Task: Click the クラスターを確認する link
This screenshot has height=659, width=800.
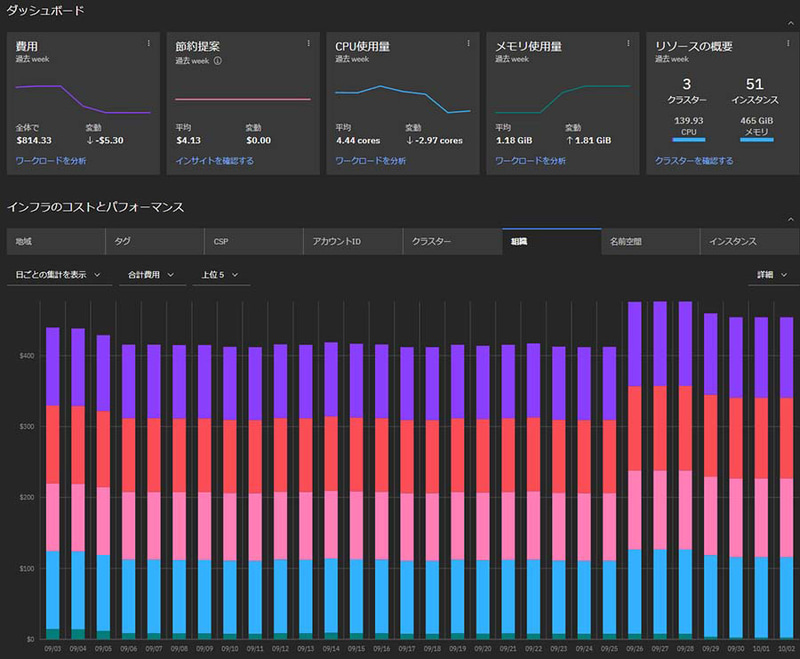Action: click(694, 161)
